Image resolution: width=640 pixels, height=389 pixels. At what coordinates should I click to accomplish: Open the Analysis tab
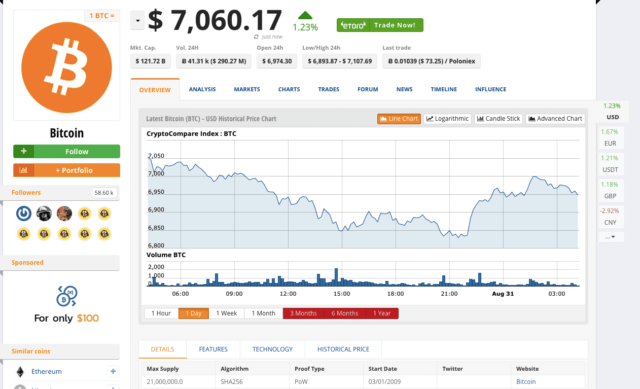pos(202,89)
